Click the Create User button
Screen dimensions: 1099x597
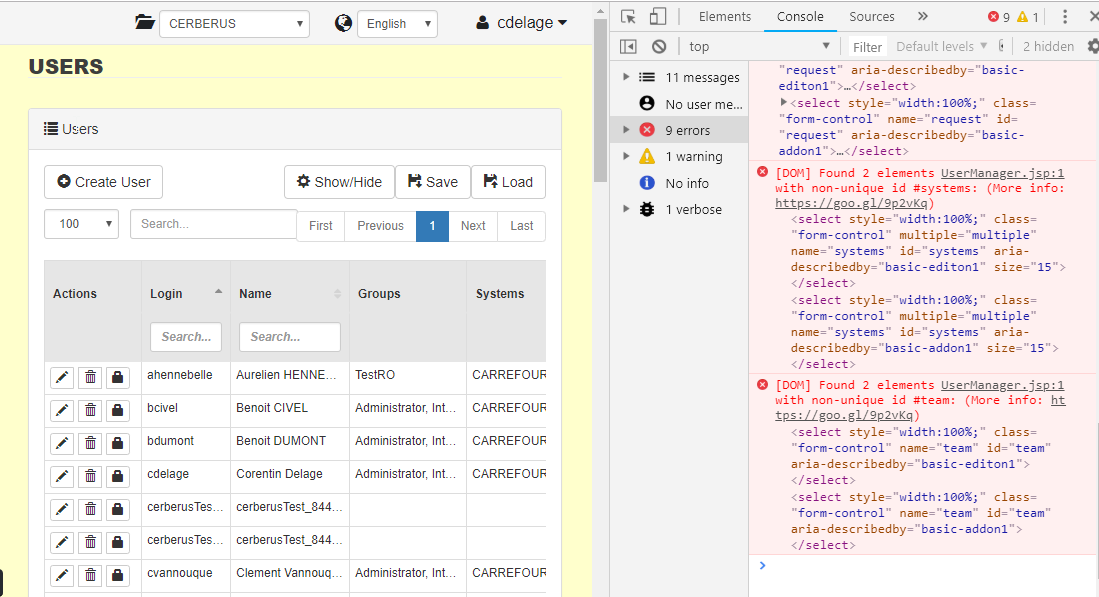tap(103, 182)
